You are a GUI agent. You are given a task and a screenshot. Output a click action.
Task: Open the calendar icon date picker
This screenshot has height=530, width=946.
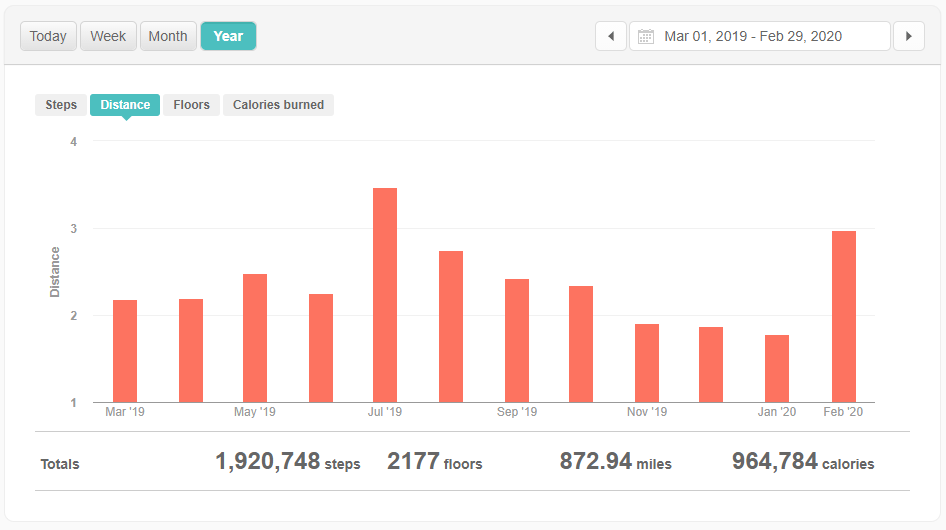click(646, 37)
